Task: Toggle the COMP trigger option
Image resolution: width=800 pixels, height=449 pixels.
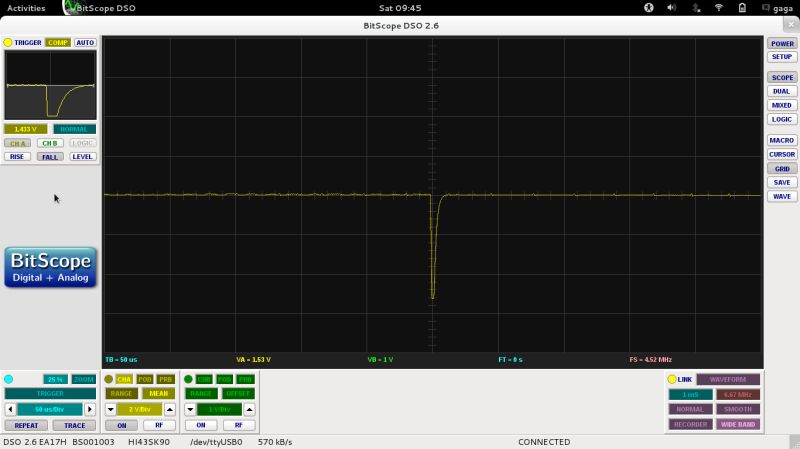Action: pyautogui.click(x=58, y=42)
